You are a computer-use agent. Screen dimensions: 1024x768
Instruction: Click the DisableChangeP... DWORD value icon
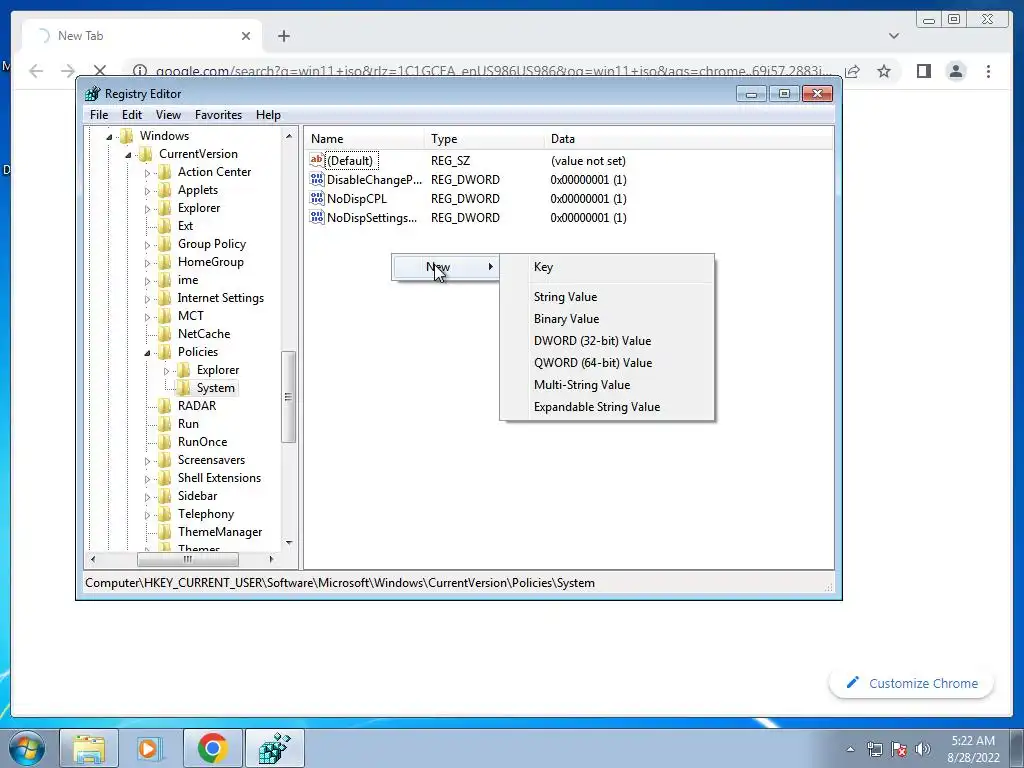click(x=317, y=179)
